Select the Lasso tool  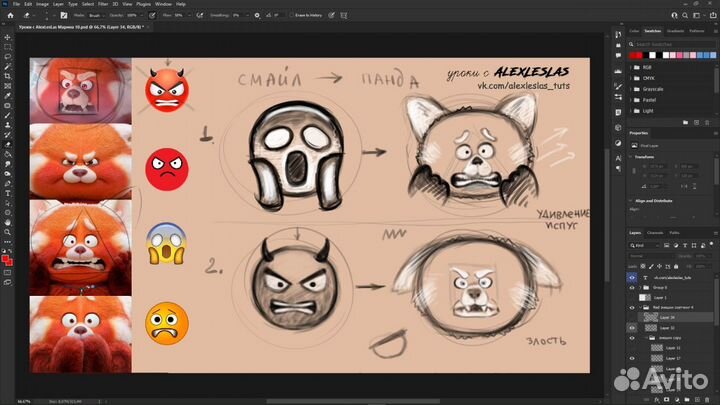click(x=7, y=57)
